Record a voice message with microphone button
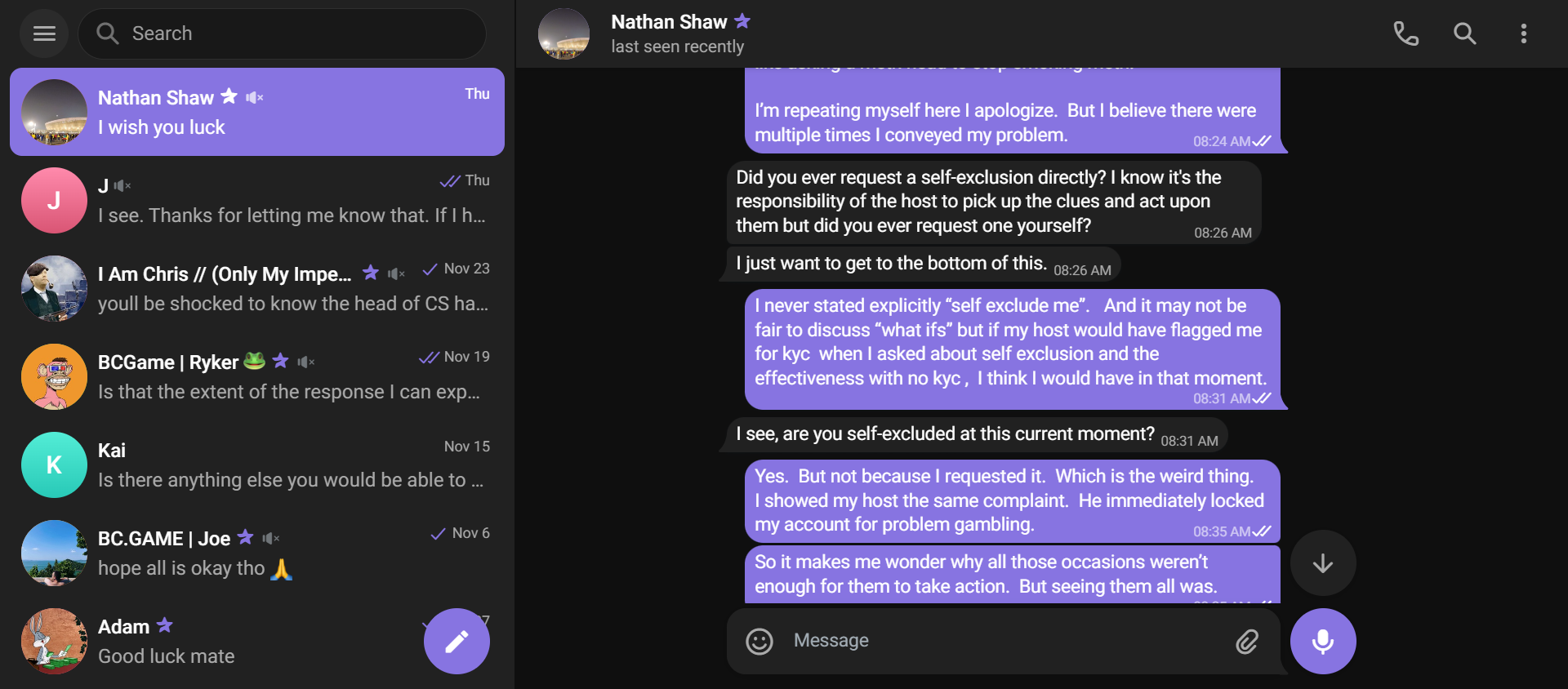The image size is (1568, 689). 1323,642
